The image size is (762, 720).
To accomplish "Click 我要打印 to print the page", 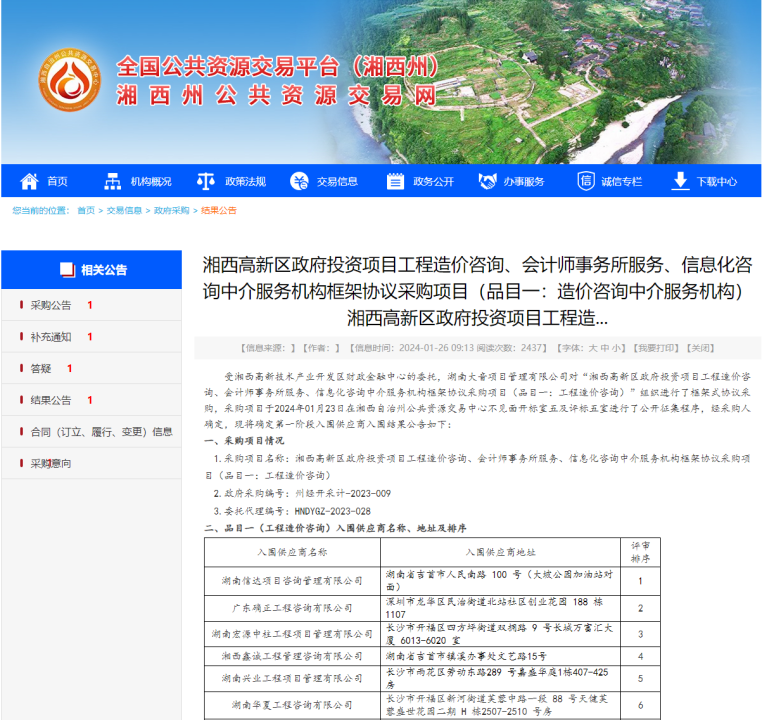I will (x=656, y=348).
